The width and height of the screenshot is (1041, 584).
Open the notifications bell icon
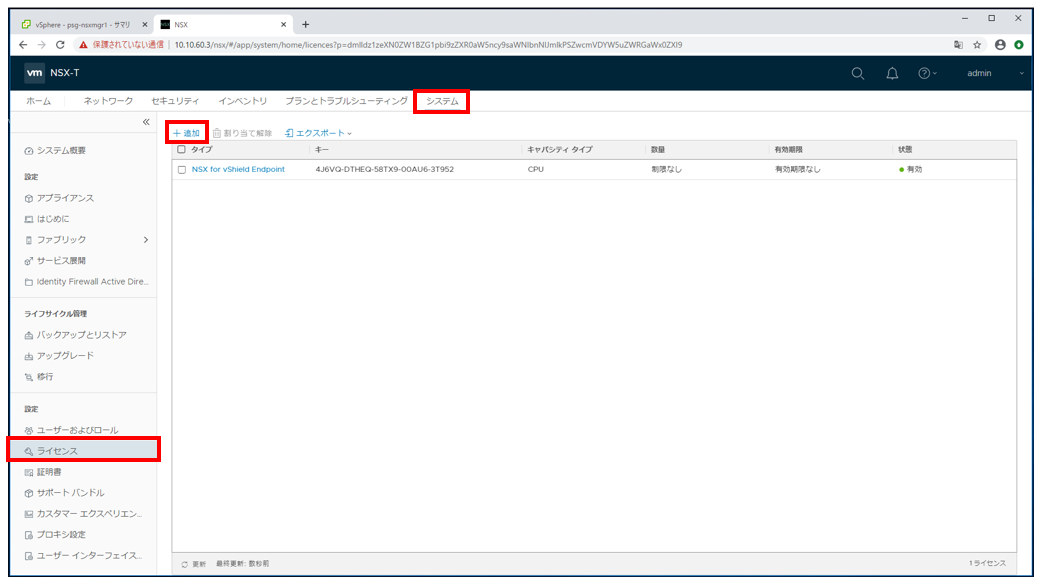click(x=892, y=74)
